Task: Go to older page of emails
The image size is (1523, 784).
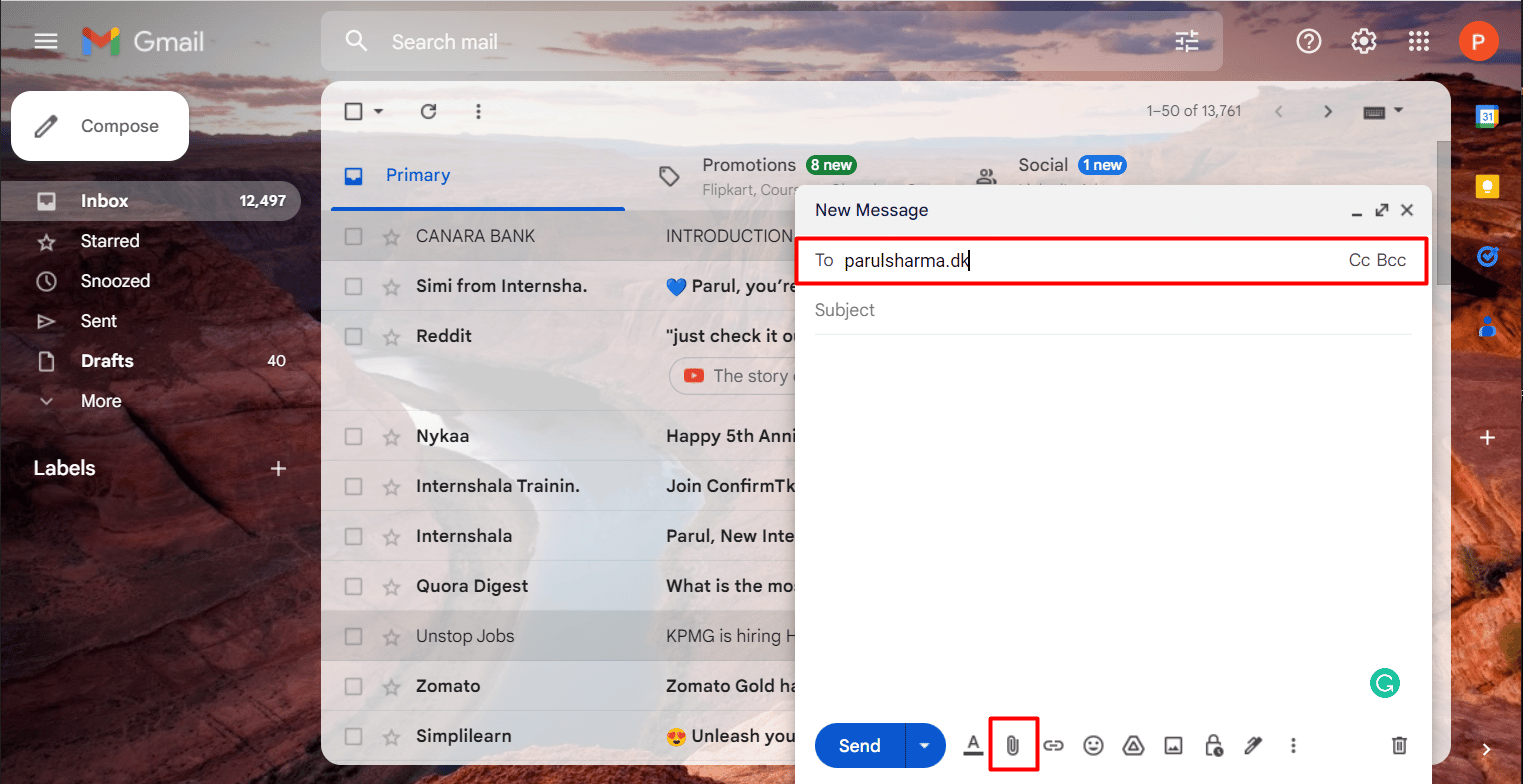Action: tap(1328, 111)
